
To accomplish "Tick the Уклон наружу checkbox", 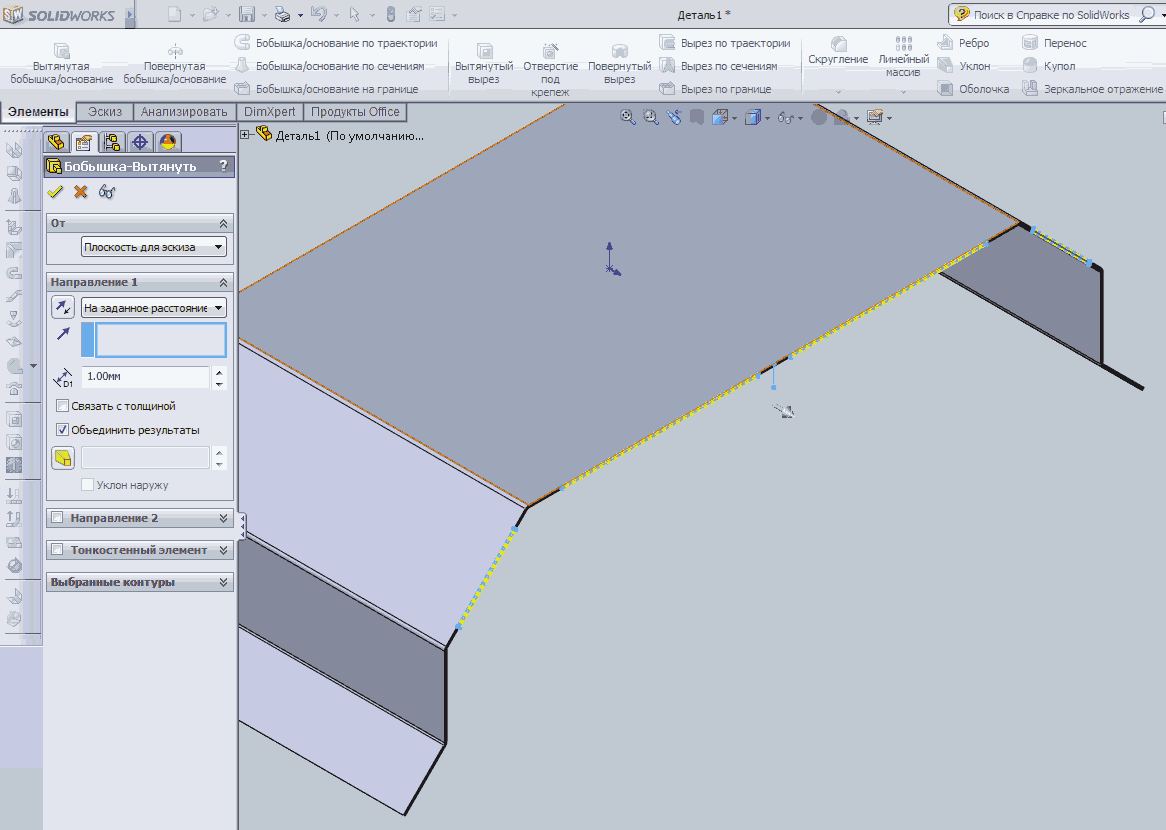I will 87,485.
